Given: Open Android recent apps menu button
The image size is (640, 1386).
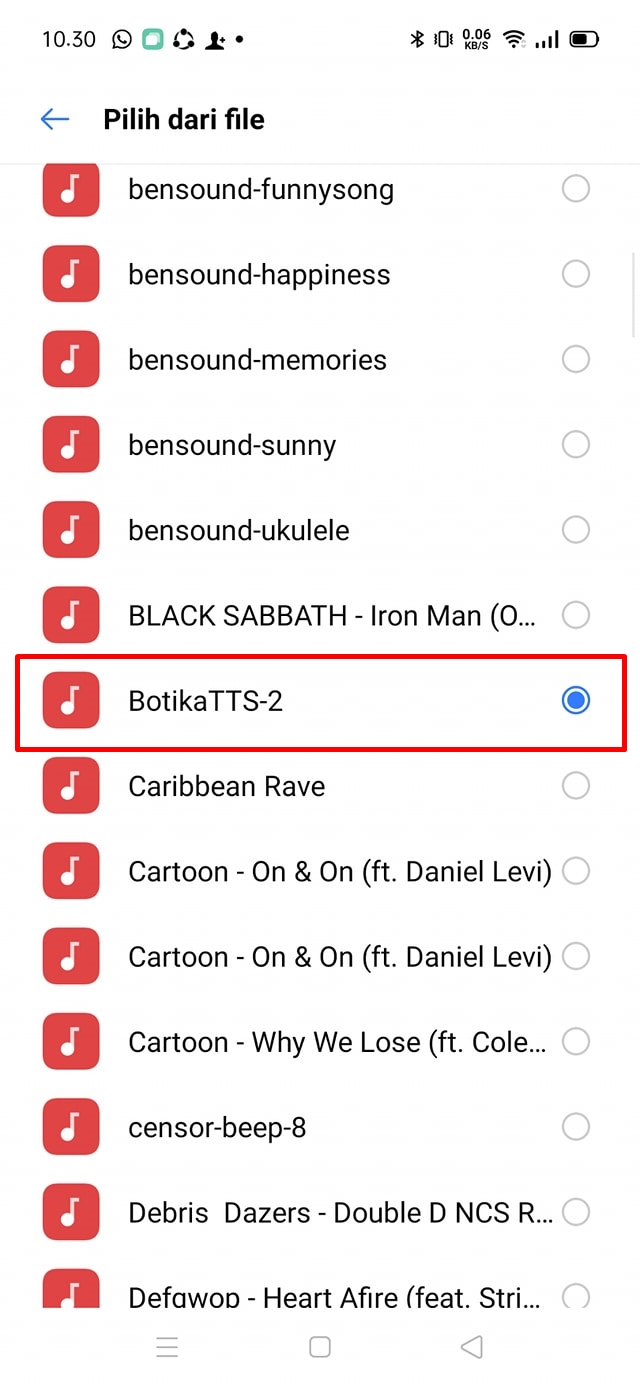Looking at the screenshot, I should point(167,1347).
